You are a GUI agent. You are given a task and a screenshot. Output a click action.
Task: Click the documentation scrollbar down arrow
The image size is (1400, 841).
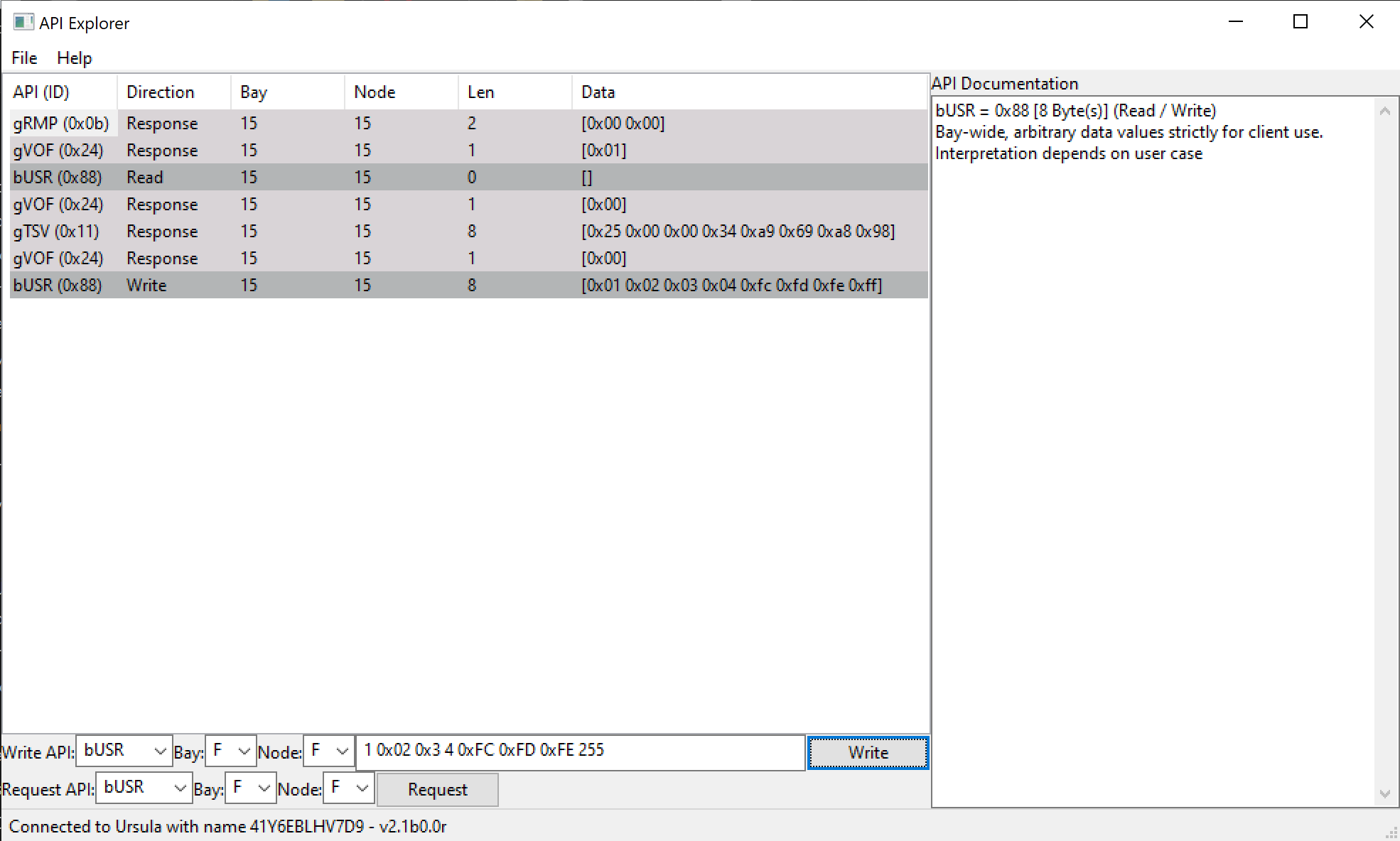(1384, 793)
